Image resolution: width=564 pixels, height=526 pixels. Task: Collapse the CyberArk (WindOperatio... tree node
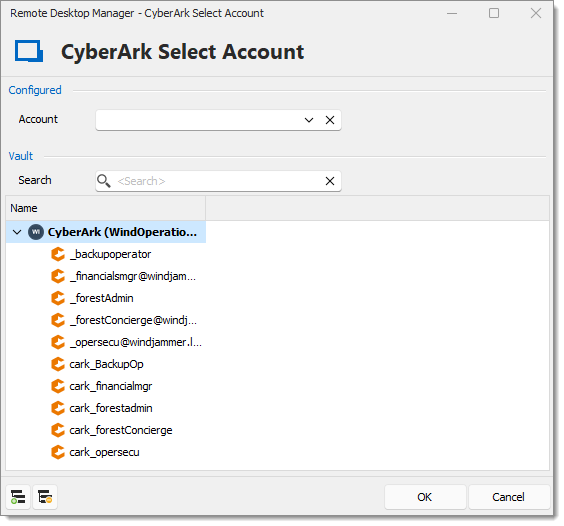pyautogui.click(x=17, y=232)
